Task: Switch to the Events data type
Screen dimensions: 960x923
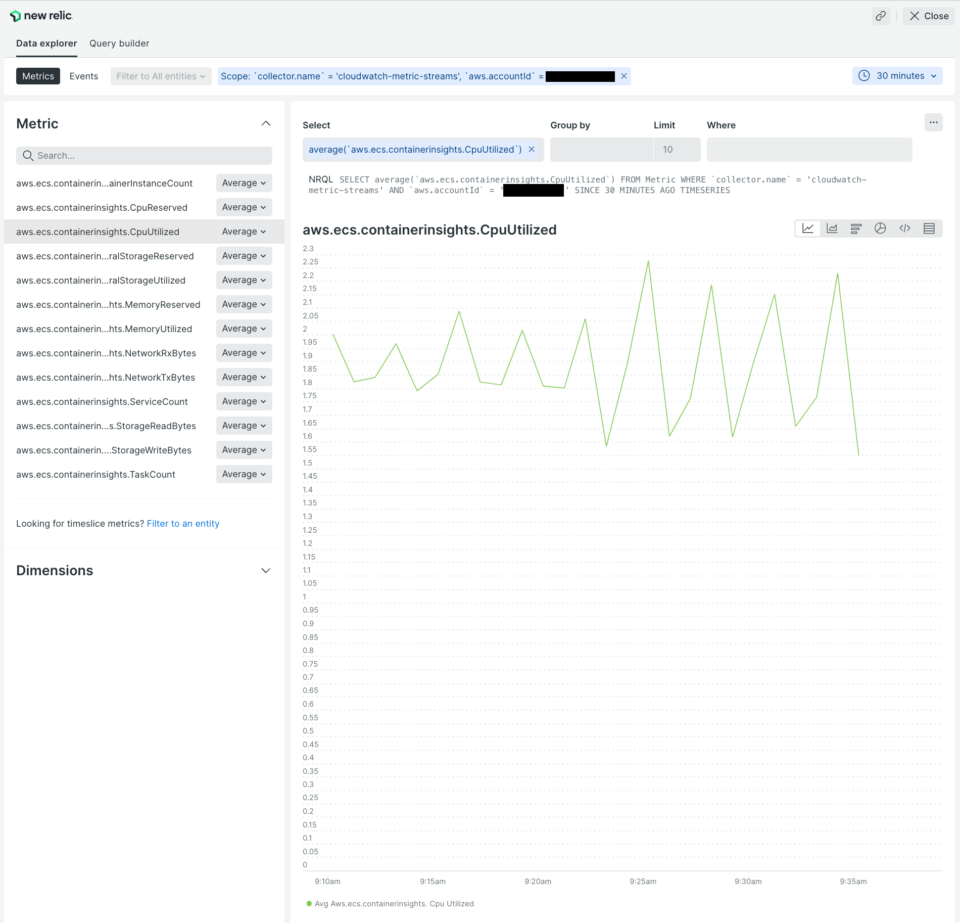Action: (x=83, y=75)
